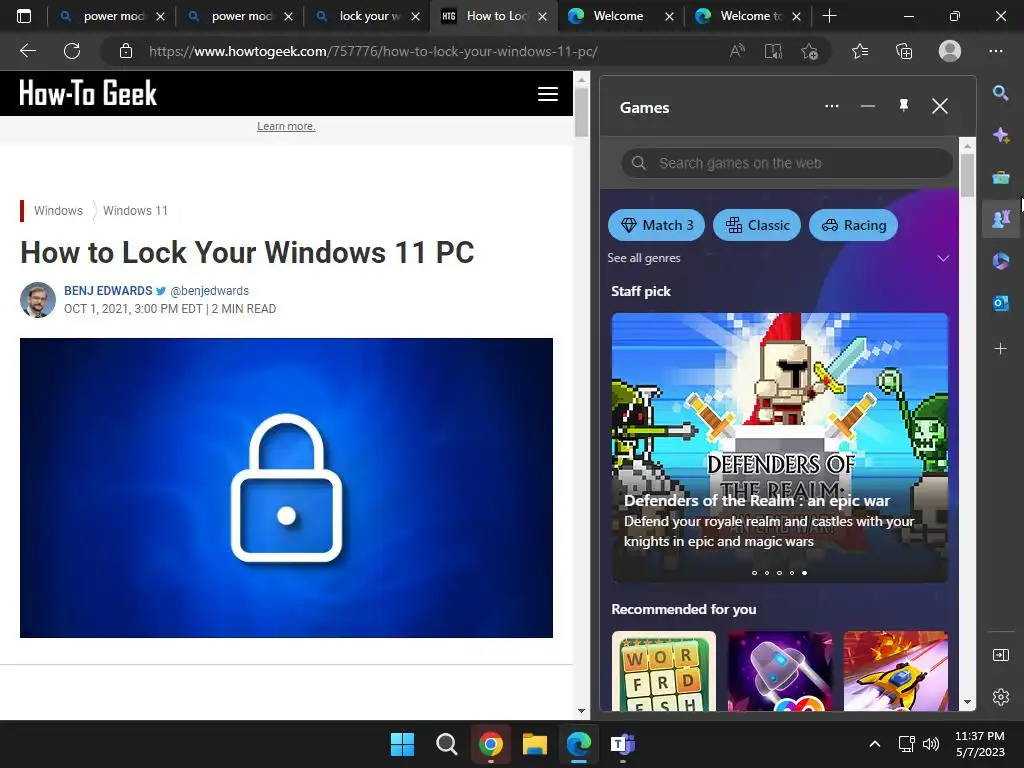This screenshot has height=768, width=1024.
Task: Expand See all genres chevron
Action: point(943,258)
